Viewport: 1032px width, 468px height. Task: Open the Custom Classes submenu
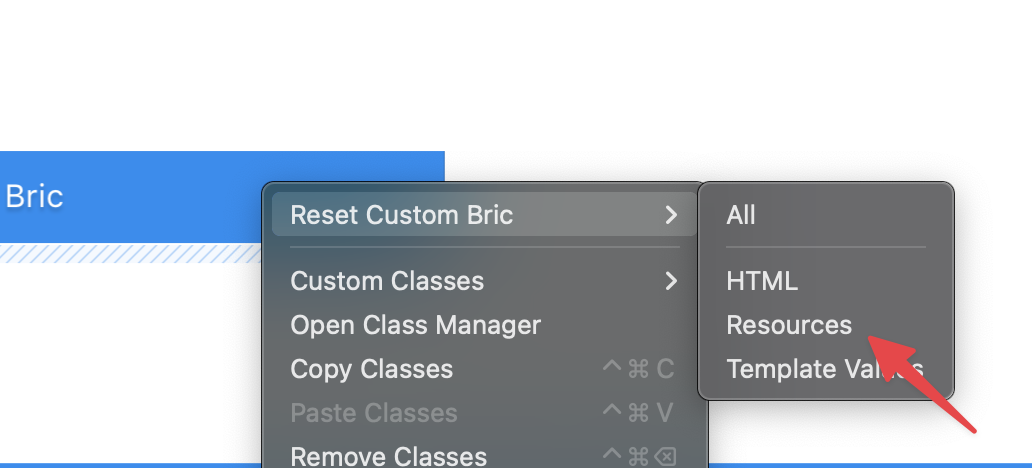pos(387,281)
